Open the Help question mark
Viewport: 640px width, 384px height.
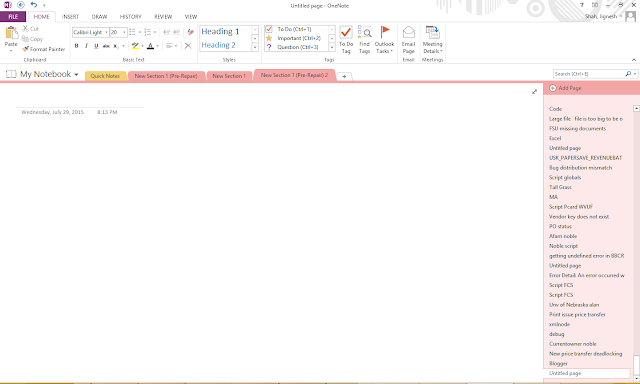(582, 5)
